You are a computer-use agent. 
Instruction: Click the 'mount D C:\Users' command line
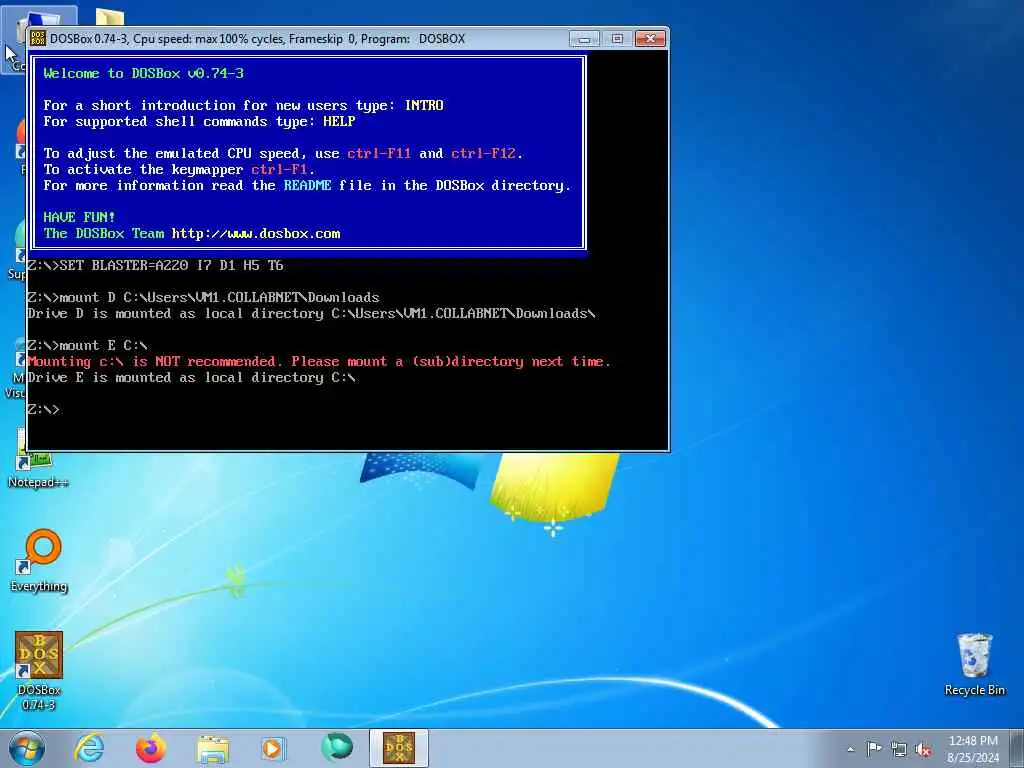click(x=203, y=297)
